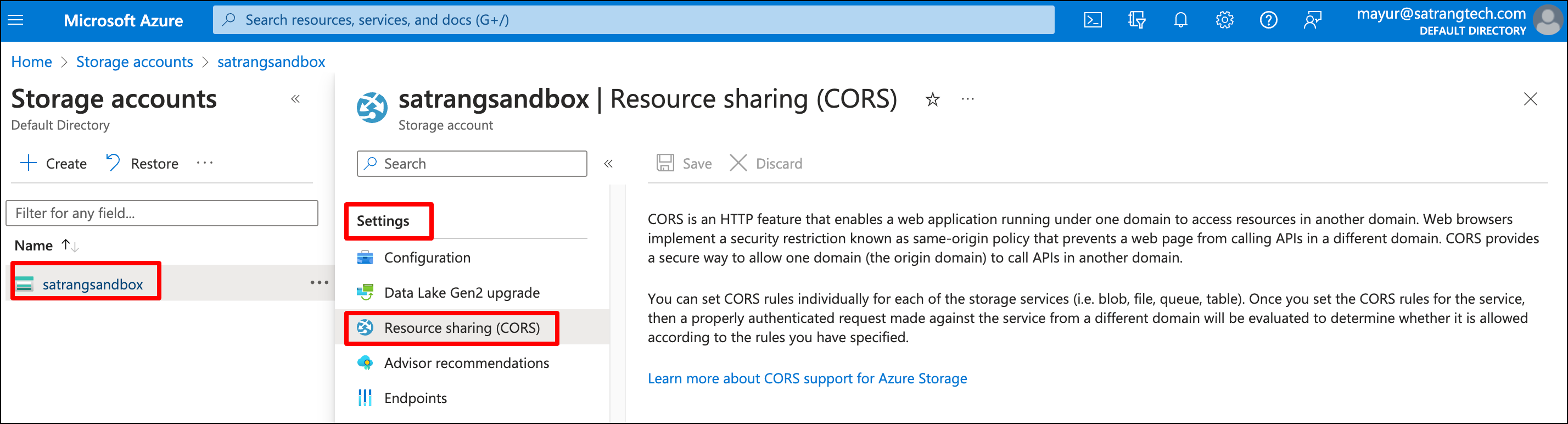Open portal settings gear
Image resolution: width=1568 pixels, height=424 pixels.
click(x=1225, y=20)
